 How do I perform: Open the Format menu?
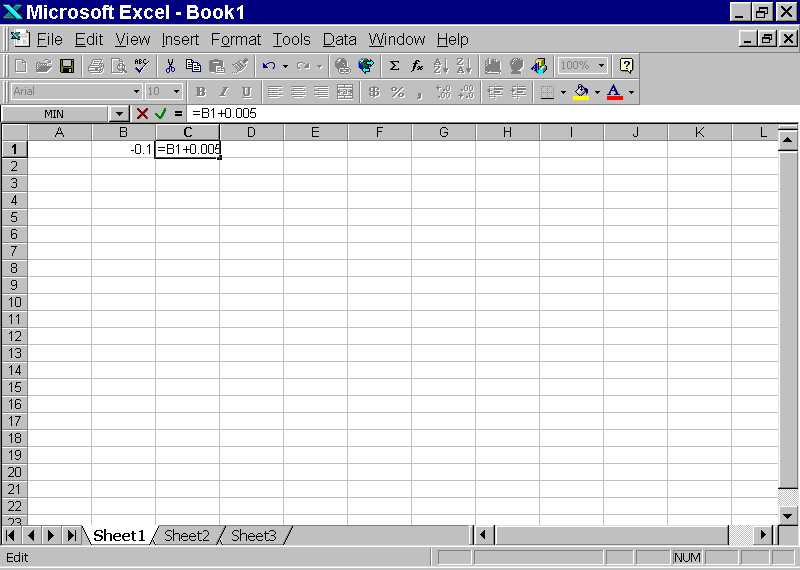pyautogui.click(x=235, y=39)
